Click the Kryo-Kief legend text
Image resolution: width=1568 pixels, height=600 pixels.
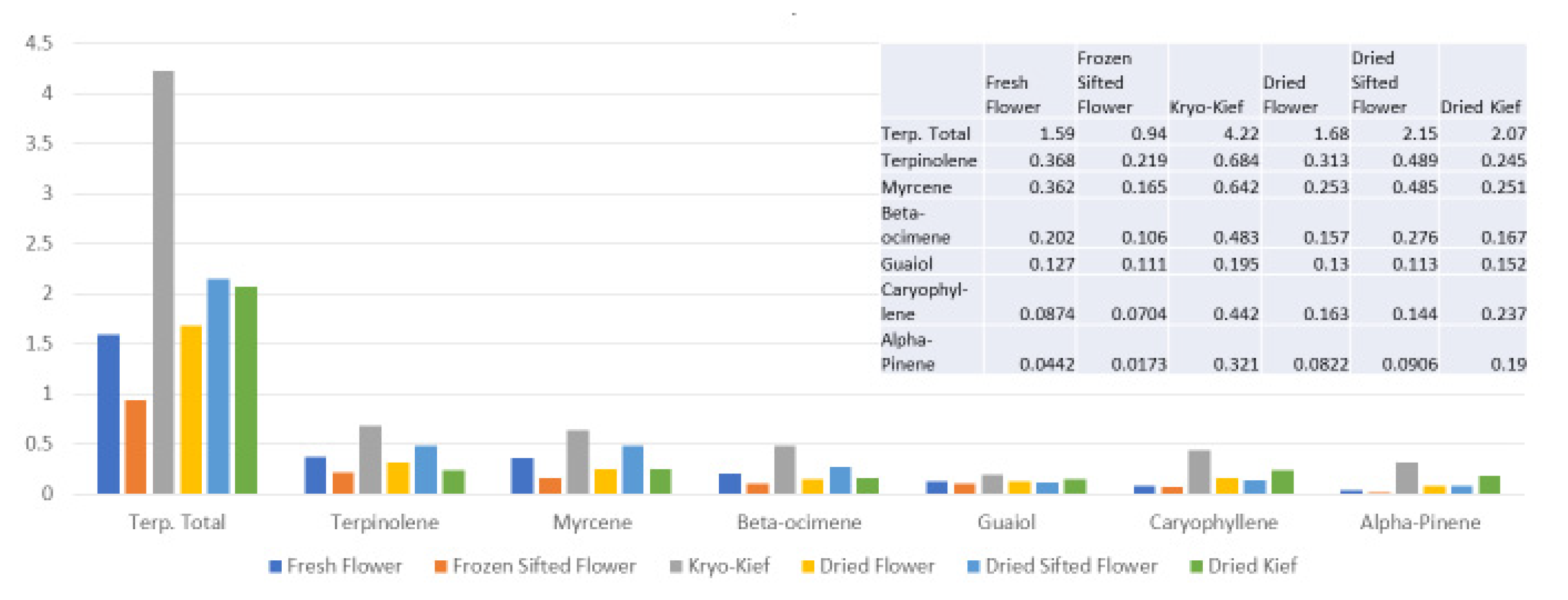(x=729, y=566)
